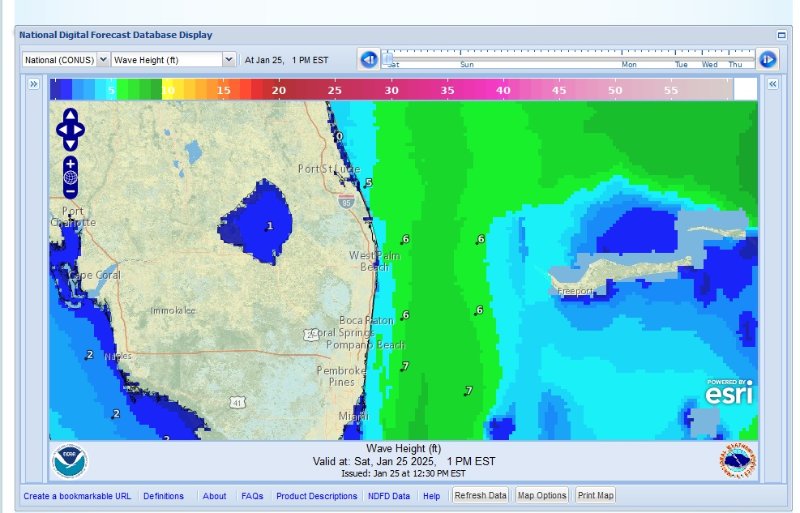Viewport: 800px width, 513px height.
Task: Pan the map left with arrow
Action: coord(60,129)
